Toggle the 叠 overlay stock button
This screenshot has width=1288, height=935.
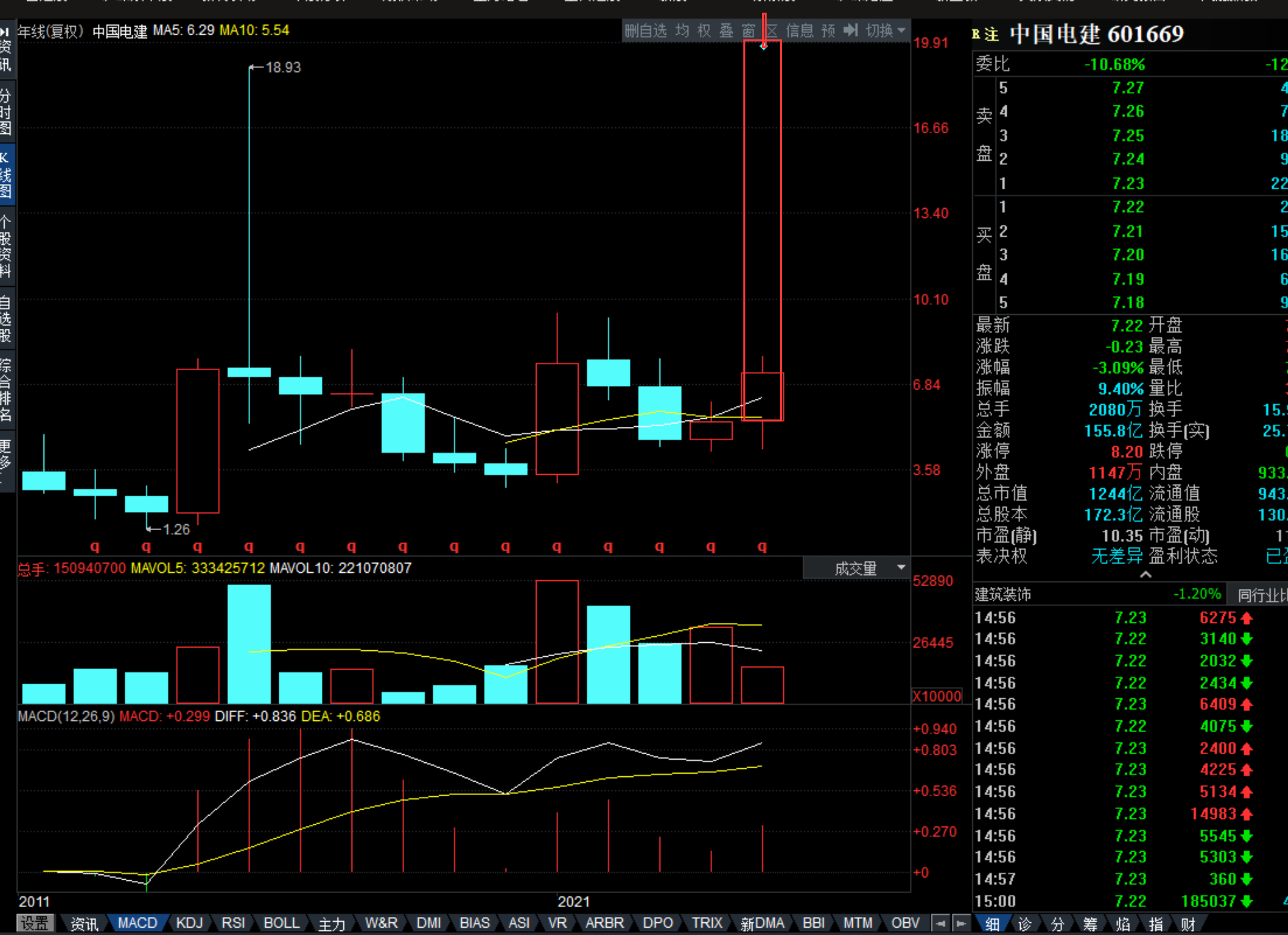[727, 31]
